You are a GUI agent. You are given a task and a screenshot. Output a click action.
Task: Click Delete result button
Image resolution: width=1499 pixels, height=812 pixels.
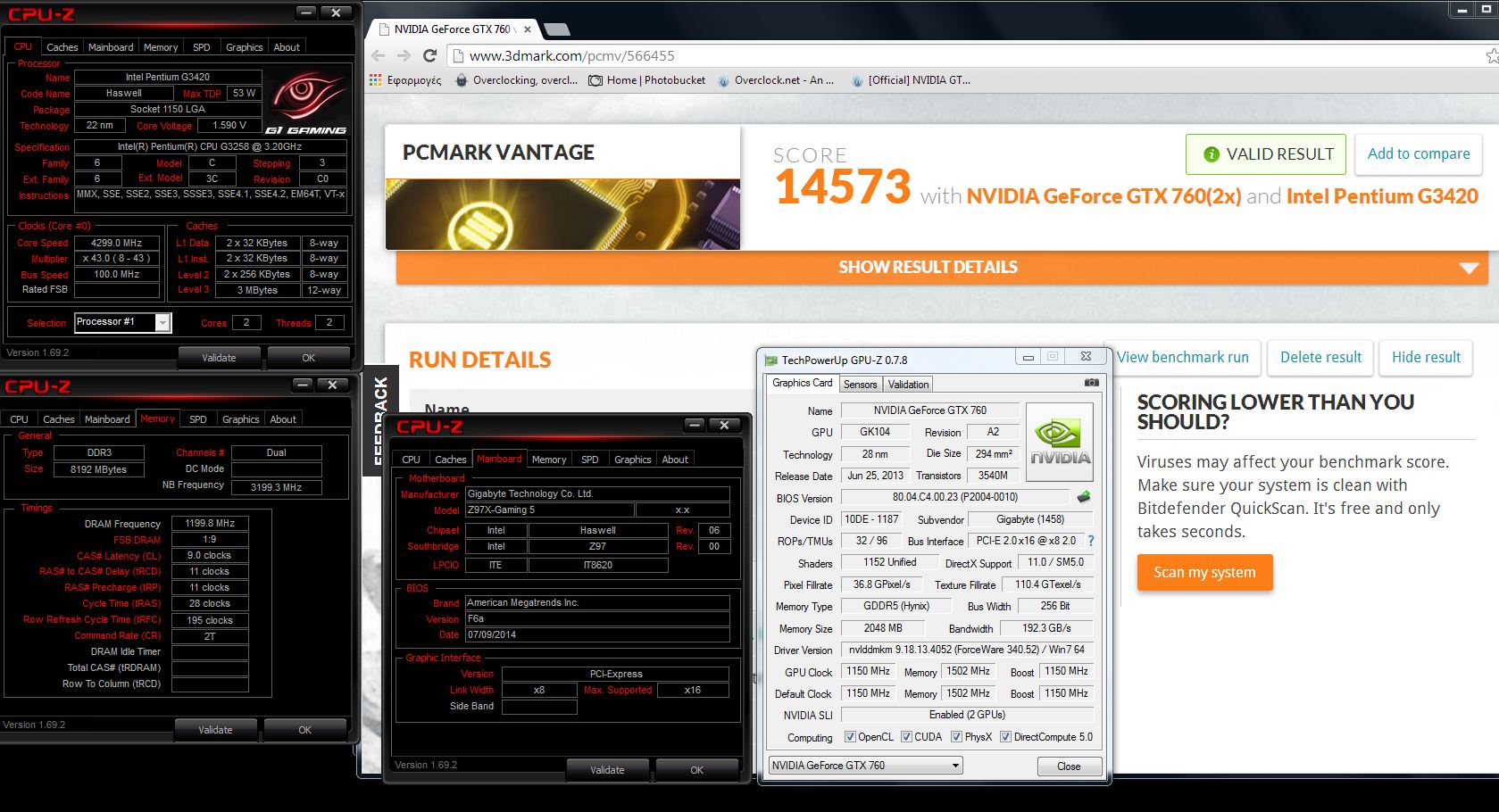click(x=1320, y=358)
